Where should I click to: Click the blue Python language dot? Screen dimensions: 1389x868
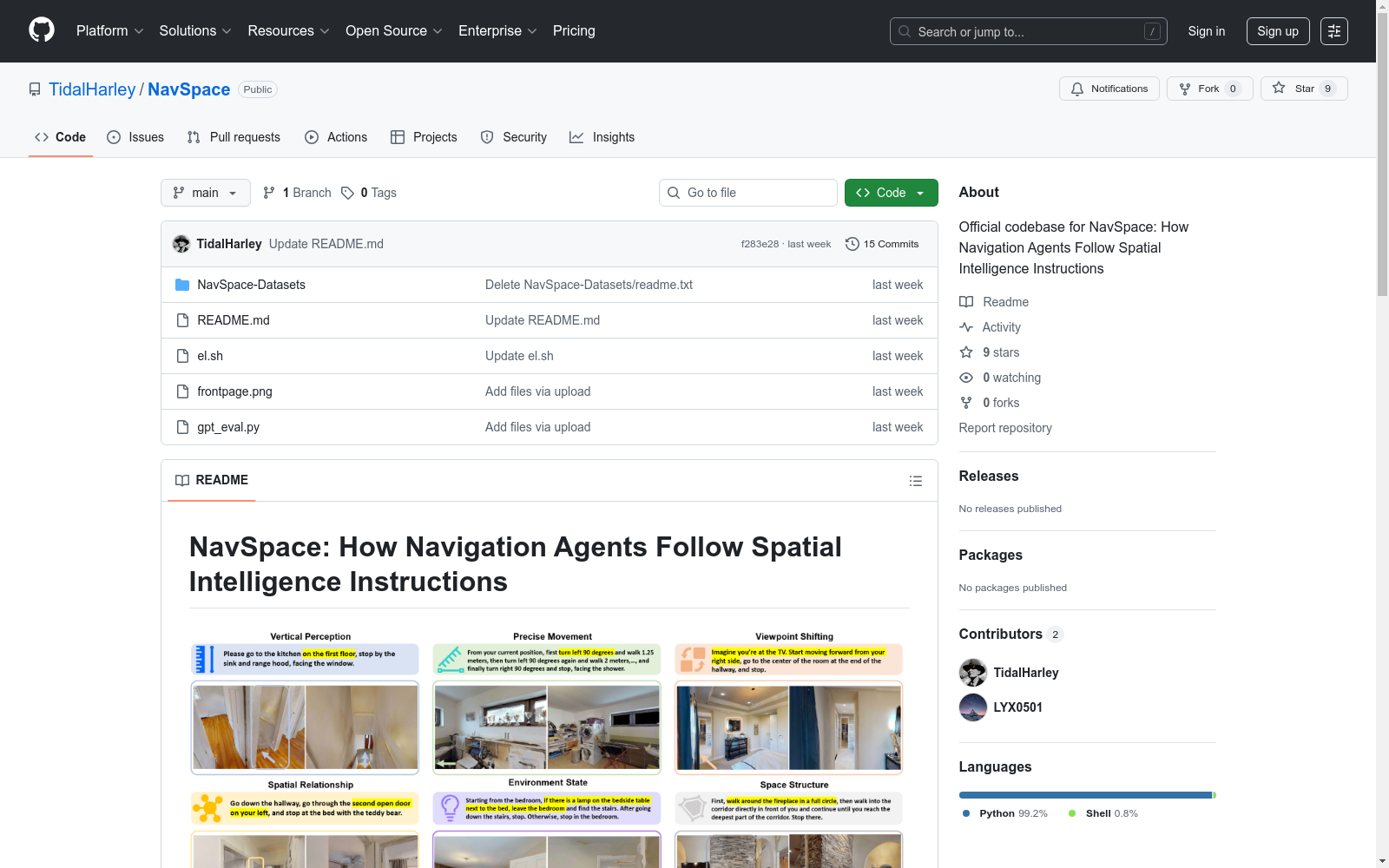(x=966, y=813)
